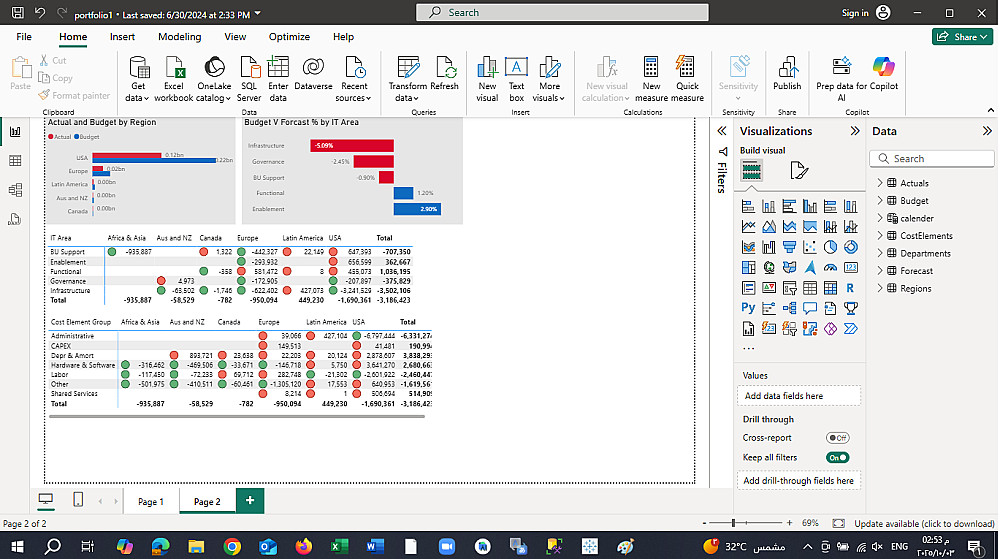Collapse the Visualizations pane
This screenshot has width=1000, height=559.
pyautogui.click(x=855, y=131)
